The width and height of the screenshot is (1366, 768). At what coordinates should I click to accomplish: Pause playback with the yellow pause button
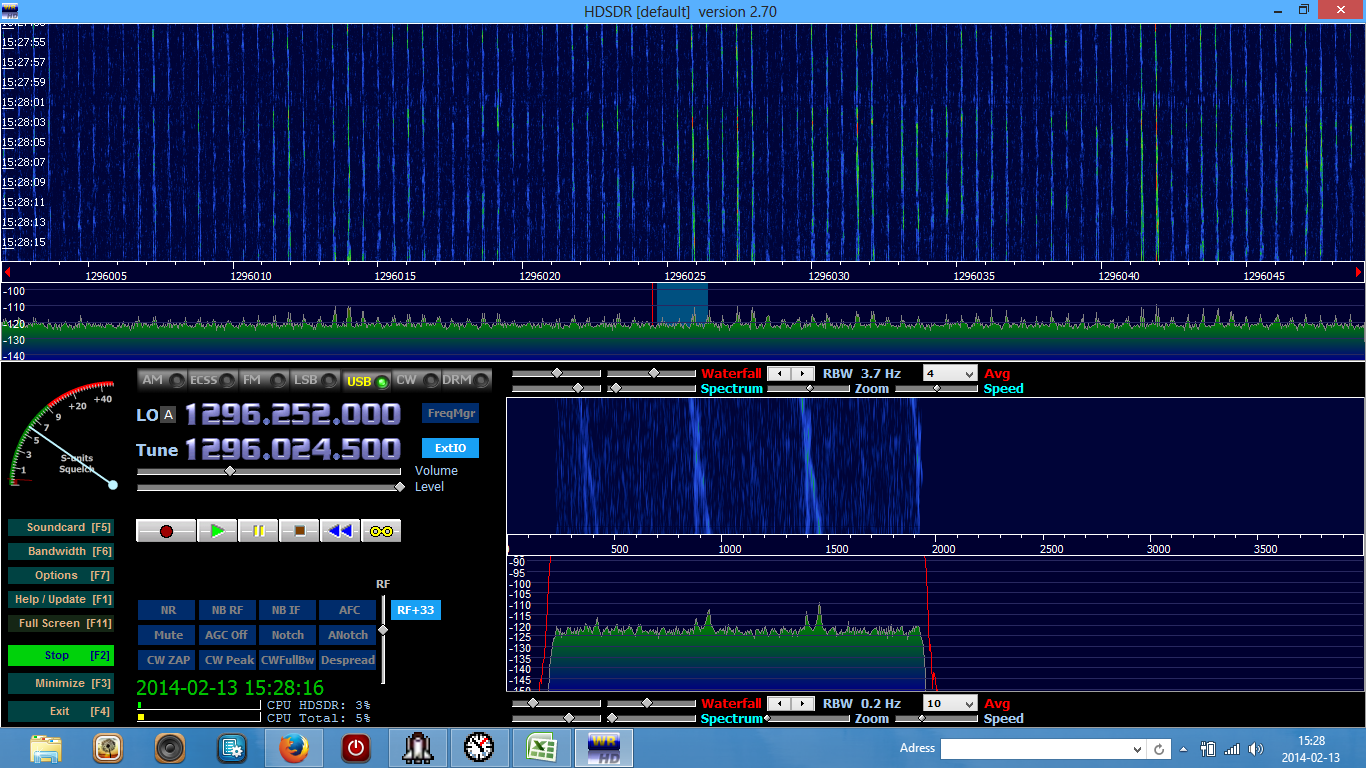258,531
